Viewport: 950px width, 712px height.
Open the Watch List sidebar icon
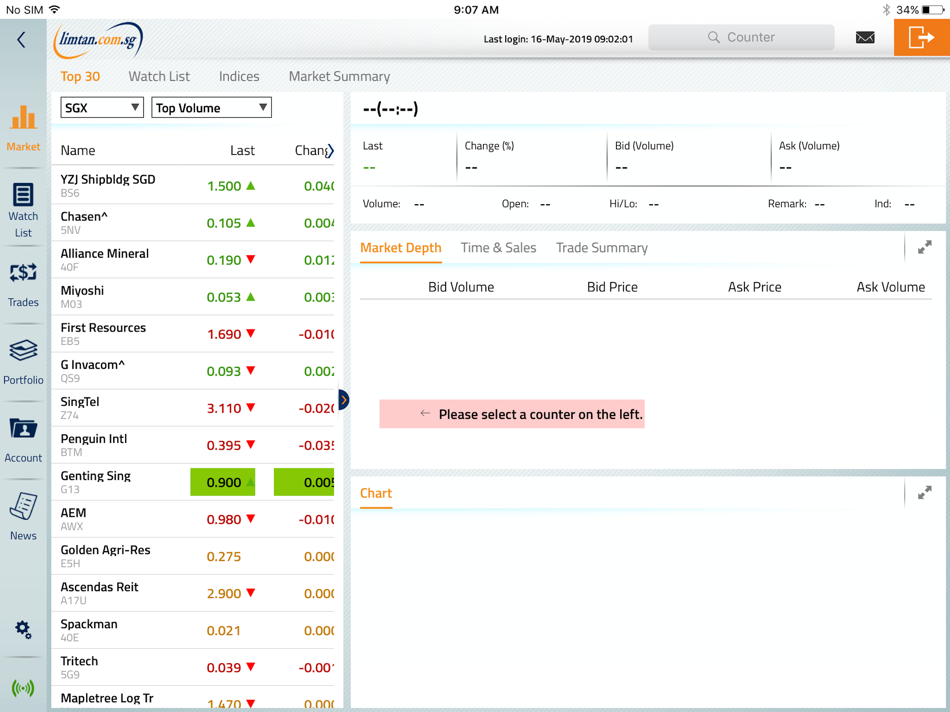pos(23,210)
